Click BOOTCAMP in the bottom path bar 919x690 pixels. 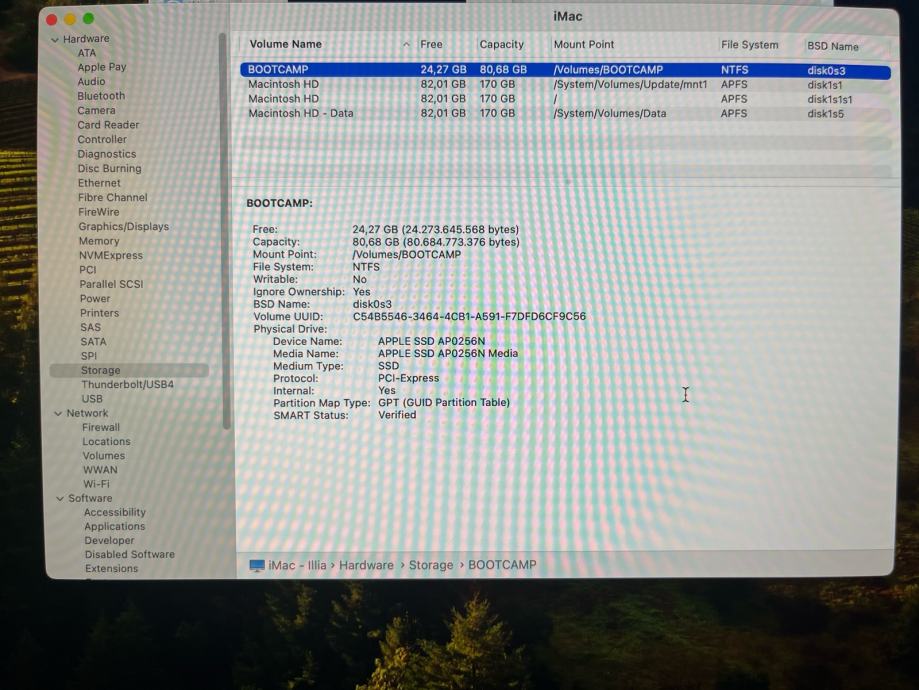(502, 565)
